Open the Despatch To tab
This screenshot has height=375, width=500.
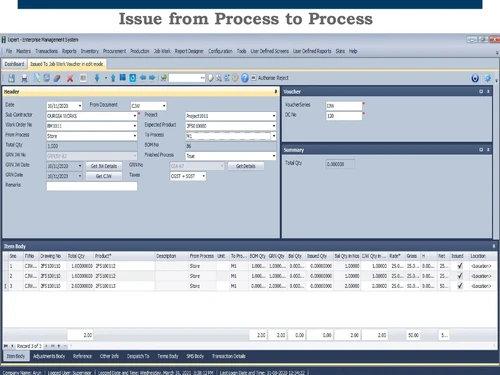click(x=138, y=356)
